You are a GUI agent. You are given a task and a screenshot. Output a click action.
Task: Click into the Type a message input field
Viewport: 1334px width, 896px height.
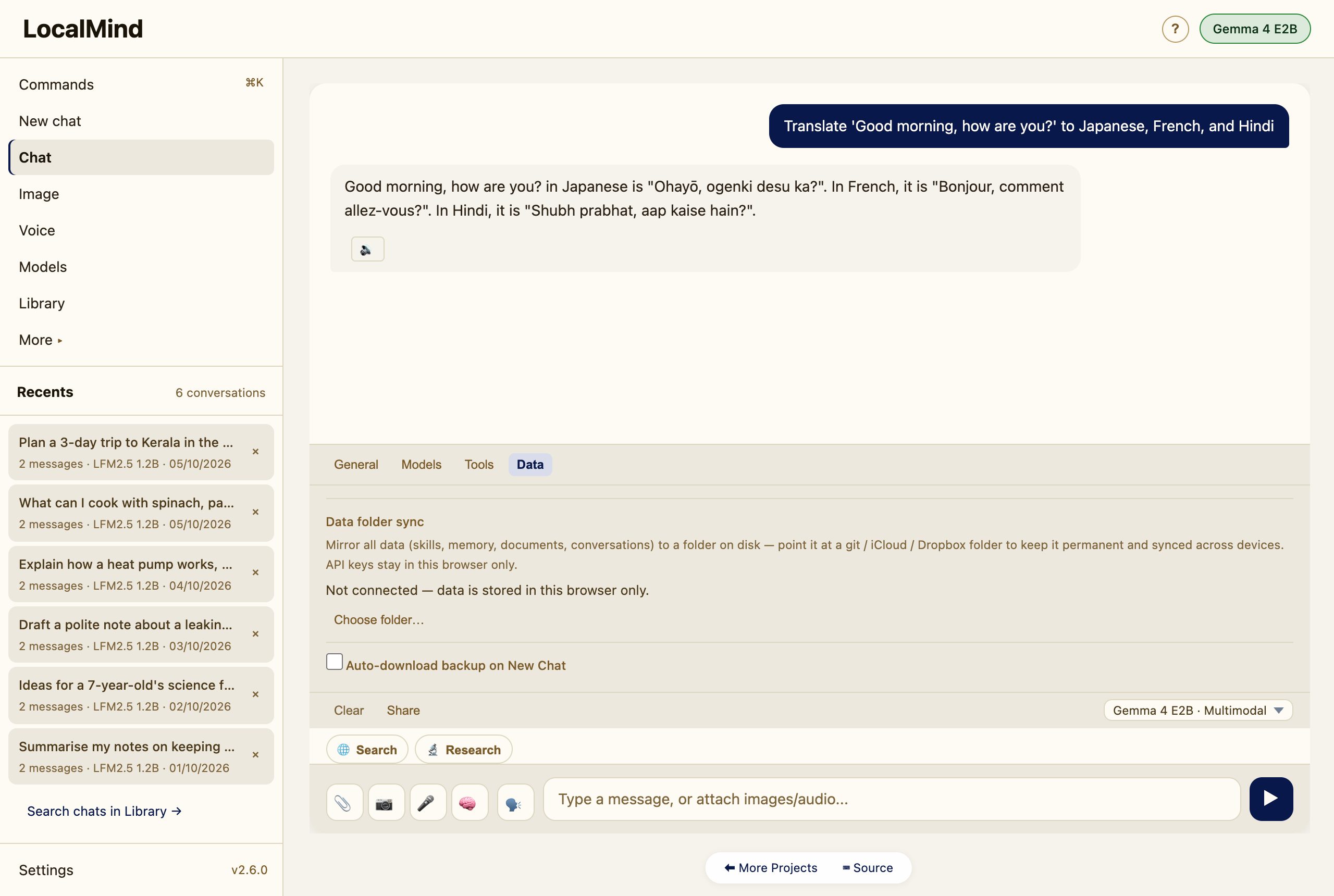[x=892, y=799]
